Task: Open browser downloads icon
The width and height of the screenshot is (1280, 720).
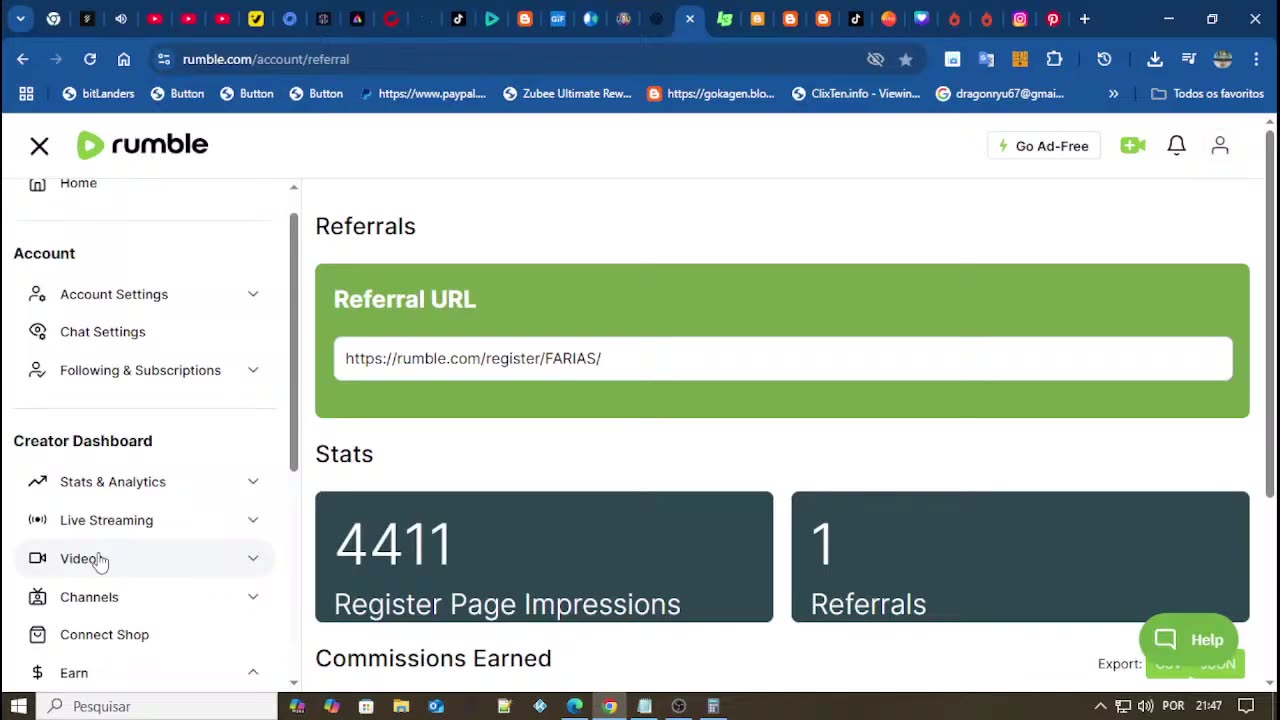Action: click(1155, 59)
